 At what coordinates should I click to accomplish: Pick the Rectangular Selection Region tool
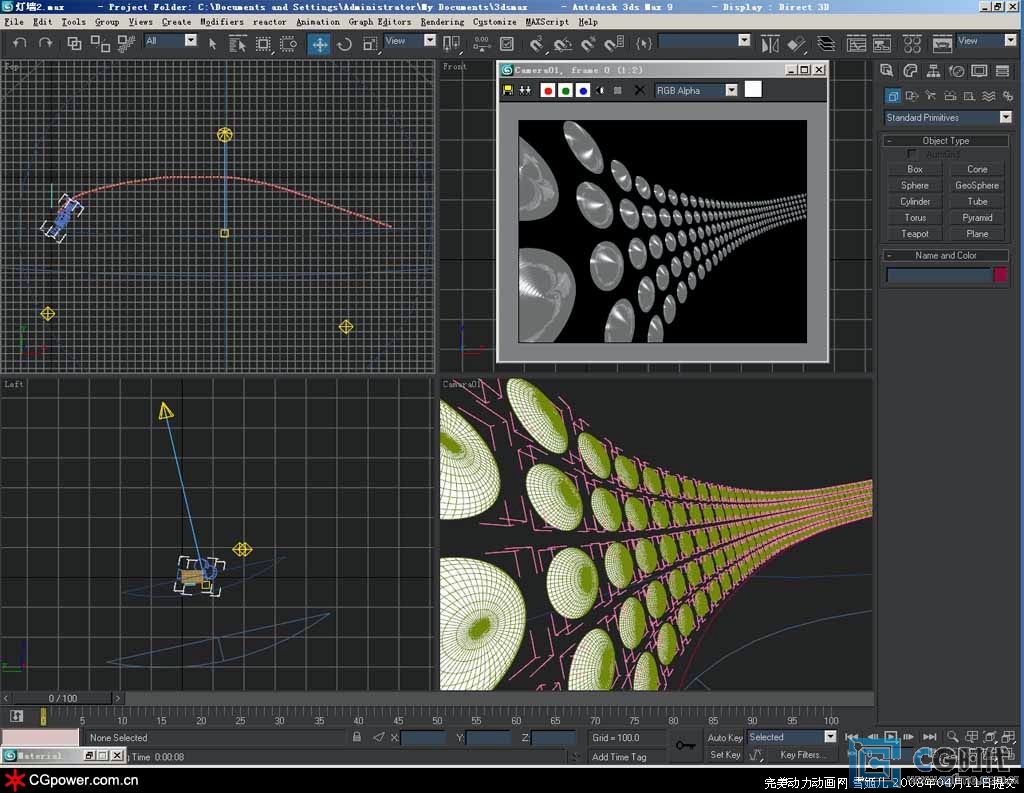click(263, 44)
